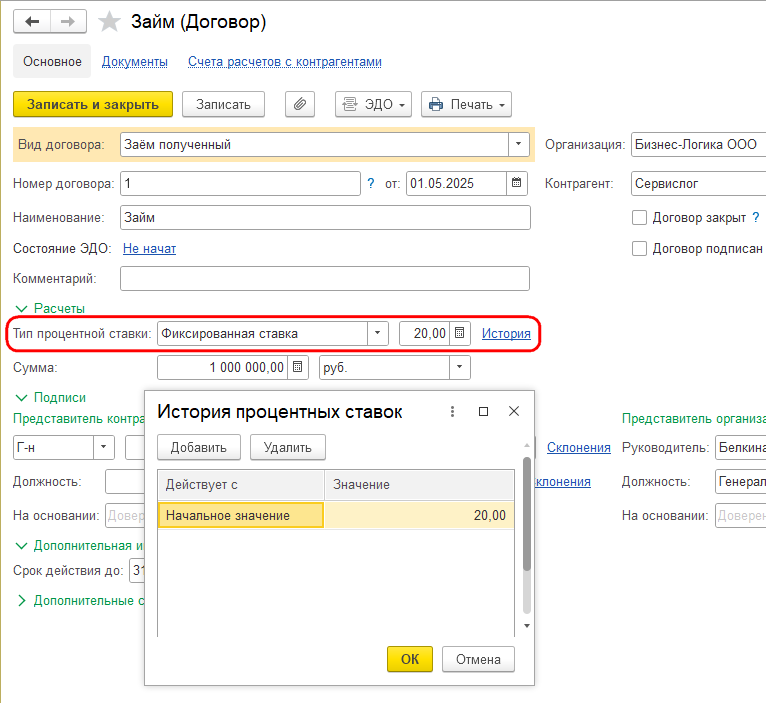The width and height of the screenshot is (766, 703).
Task: Click Записать и закрыть button
Action: [x=93, y=104]
